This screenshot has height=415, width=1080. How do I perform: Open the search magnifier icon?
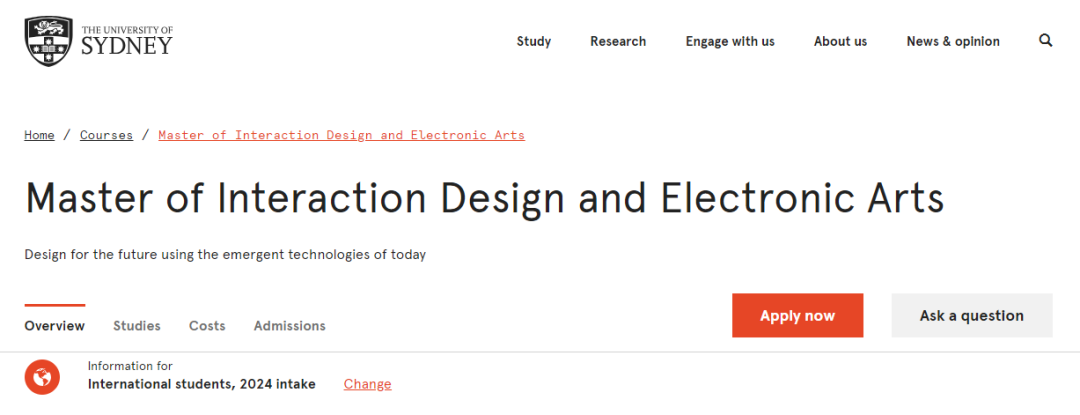pyautogui.click(x=1046, y=41)
